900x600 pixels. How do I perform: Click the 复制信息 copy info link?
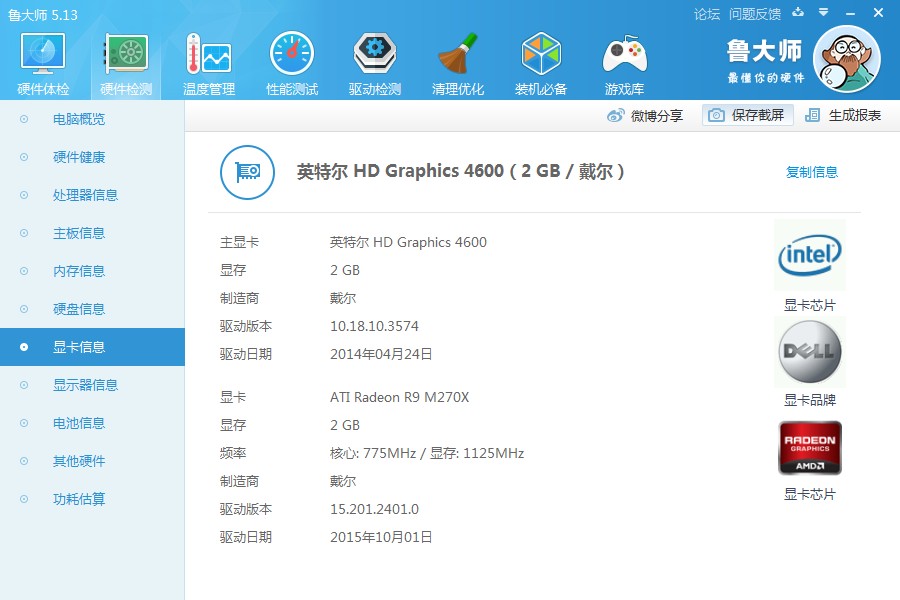click(x=812, y=172)
